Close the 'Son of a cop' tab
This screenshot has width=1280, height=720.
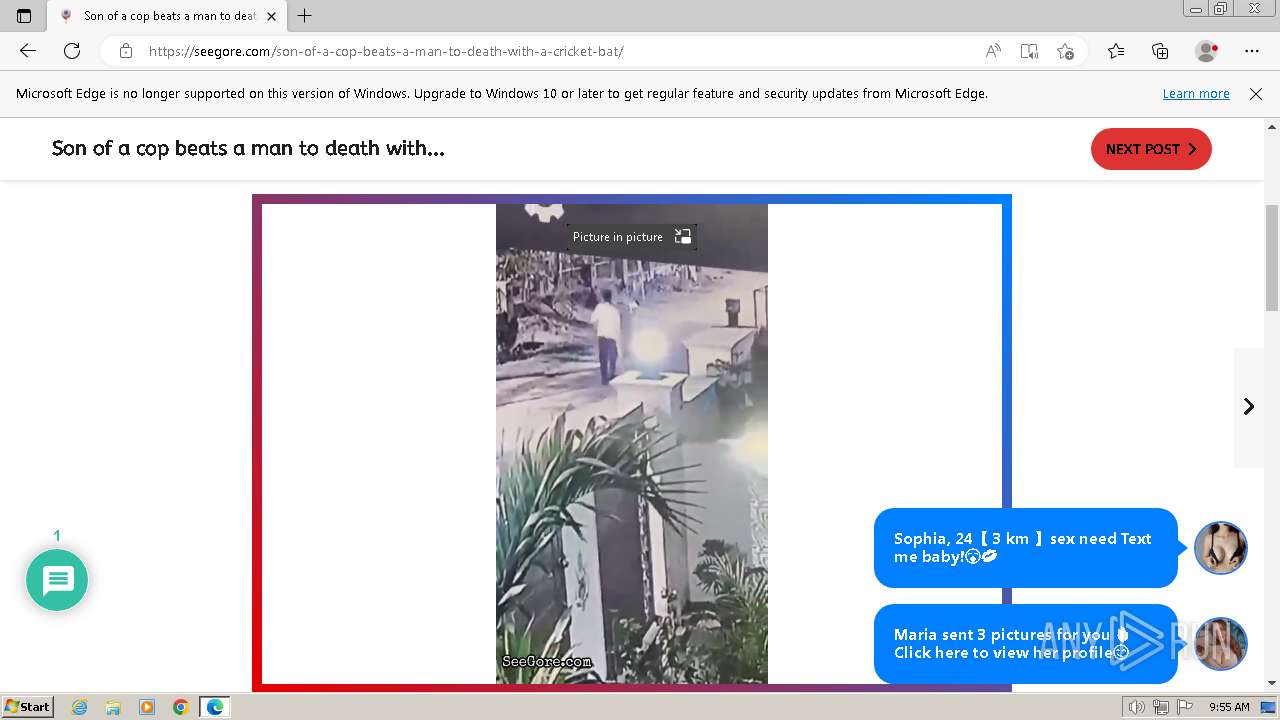click(272, 16)
